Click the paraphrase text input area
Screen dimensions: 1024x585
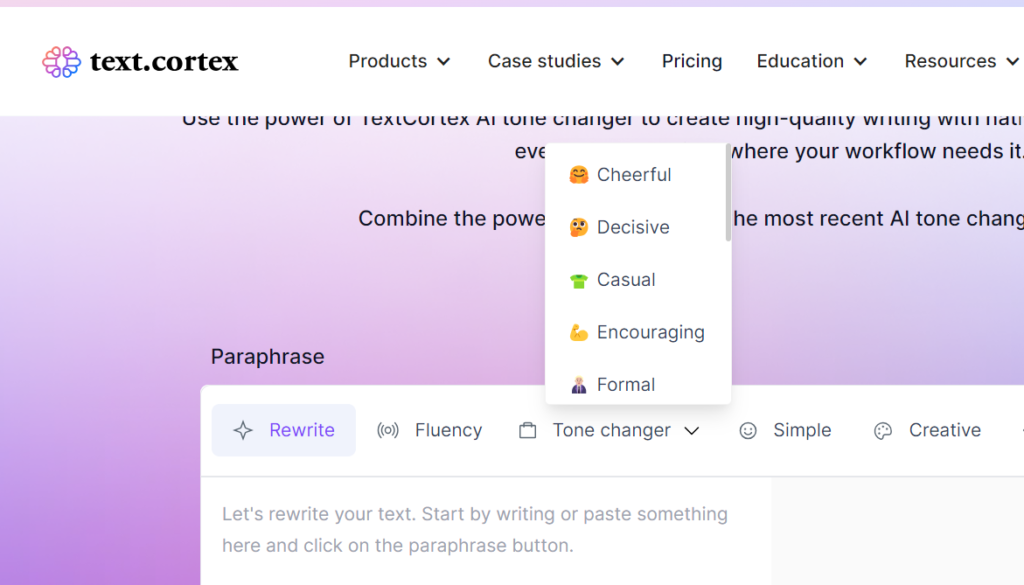486,530
